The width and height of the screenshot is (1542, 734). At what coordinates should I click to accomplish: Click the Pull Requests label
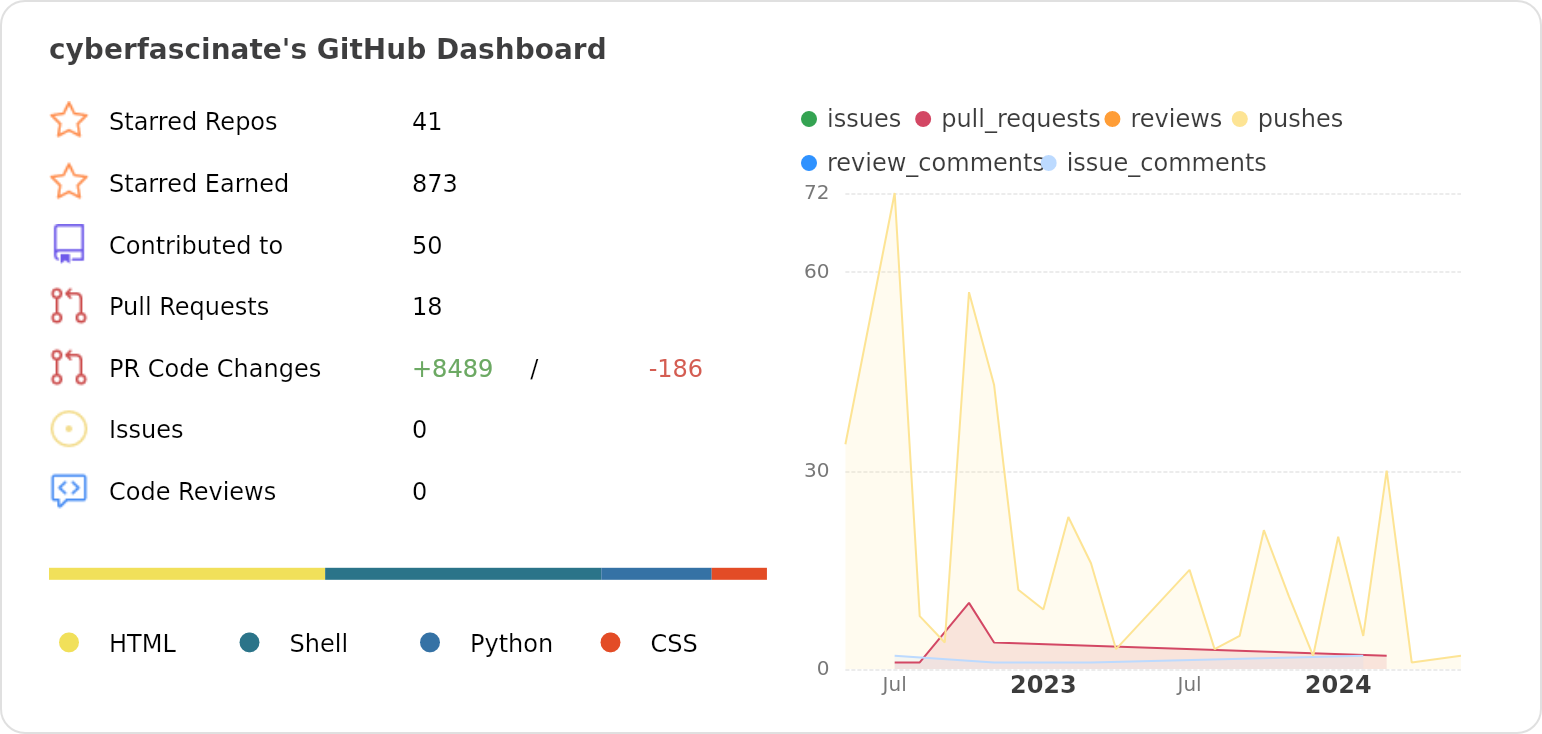tap(189, 307)
